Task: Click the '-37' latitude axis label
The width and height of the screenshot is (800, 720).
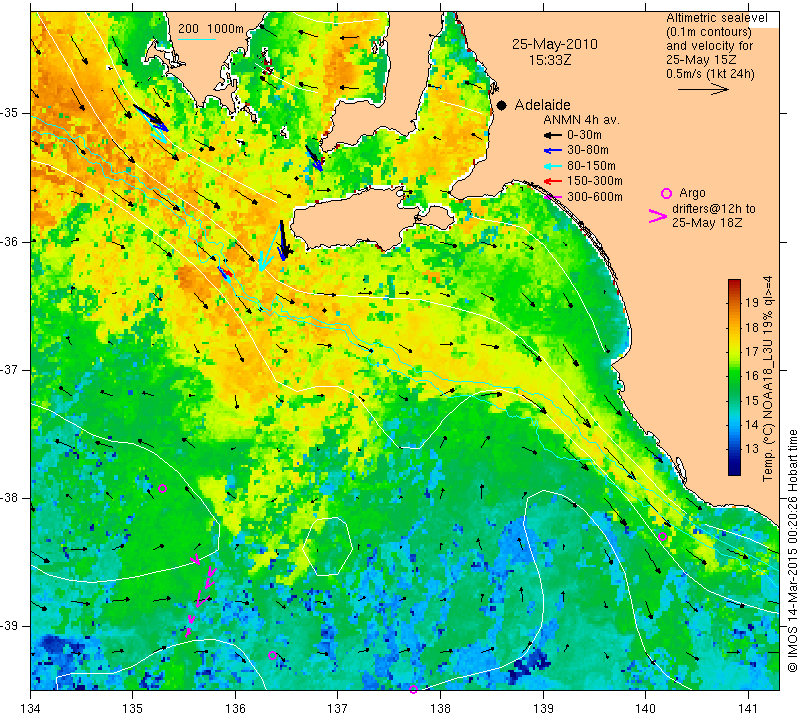Action: point(9,370)
